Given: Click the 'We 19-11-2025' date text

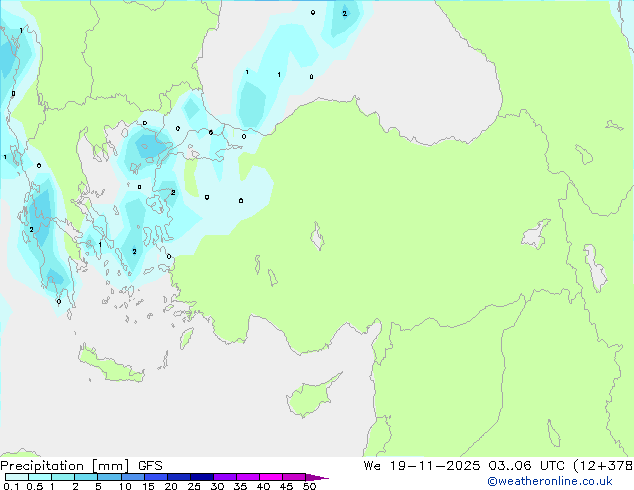Looking at the screenshot, I should point(422,465).
